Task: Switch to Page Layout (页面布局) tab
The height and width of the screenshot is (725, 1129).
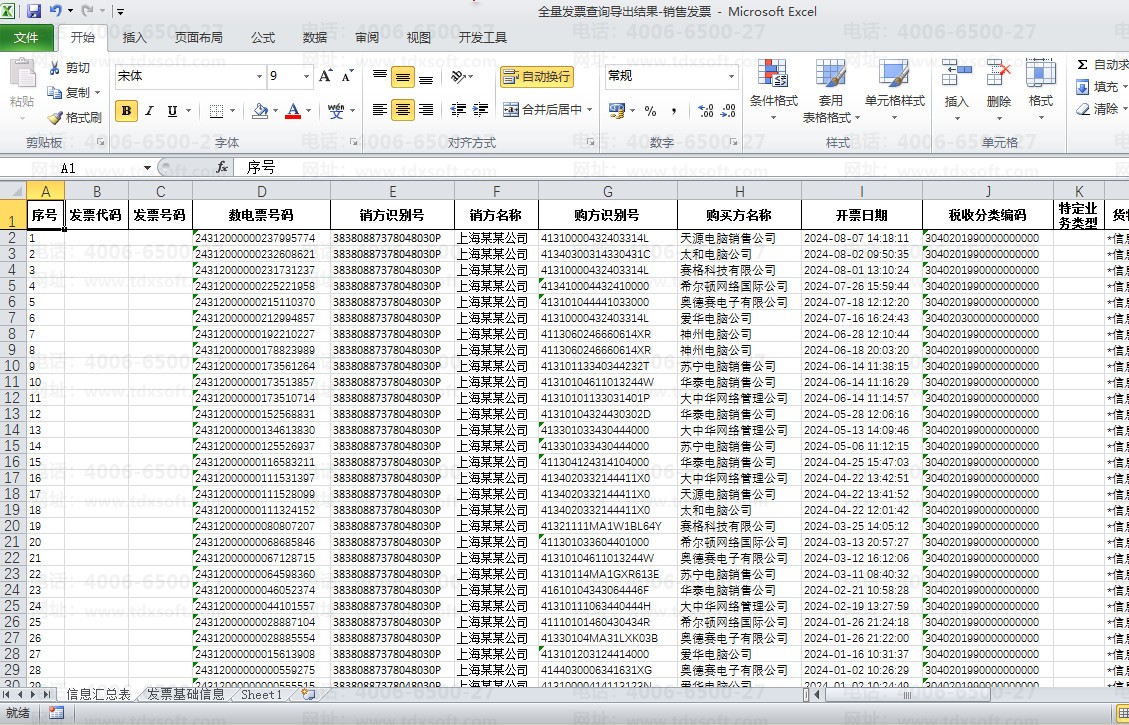Action: pyautogui.click(x=199, y=37)
